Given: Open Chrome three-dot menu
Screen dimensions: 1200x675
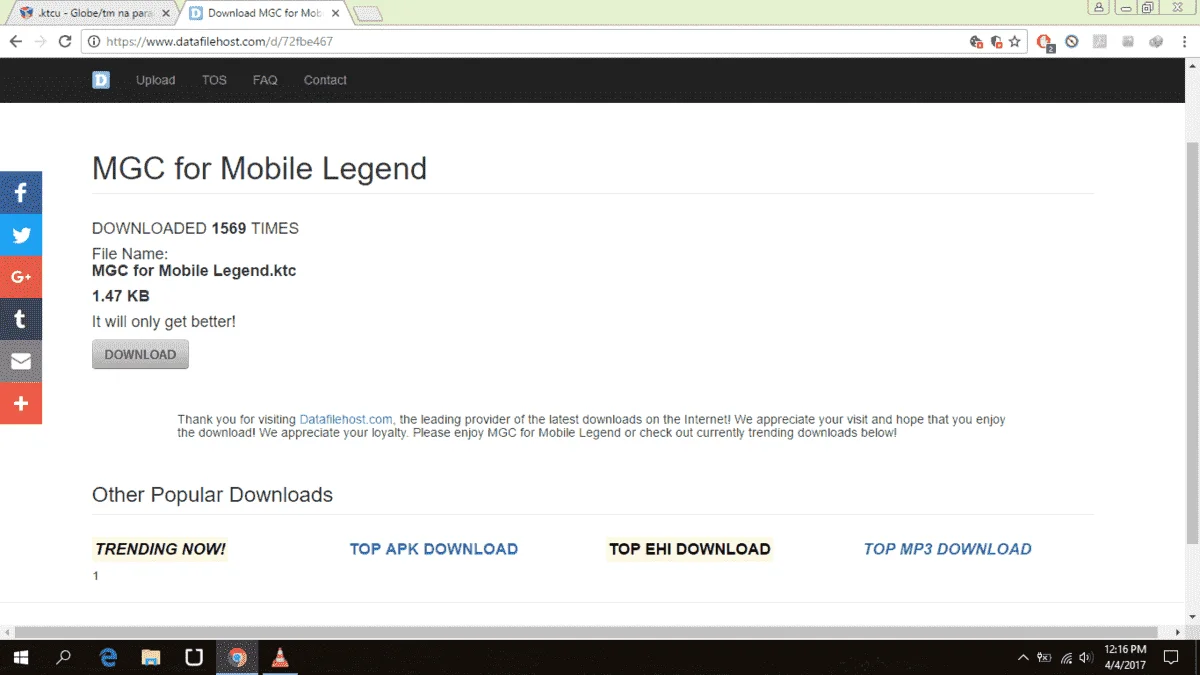Looking at the screenshot, I should (1185, 42).
